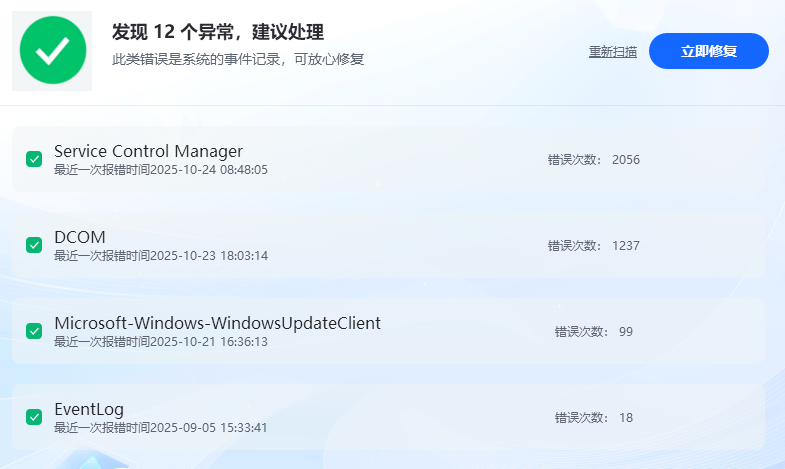Click the 2056 error count
The width and height of the screenshot is (785, 469).
(x=625, y=159)
